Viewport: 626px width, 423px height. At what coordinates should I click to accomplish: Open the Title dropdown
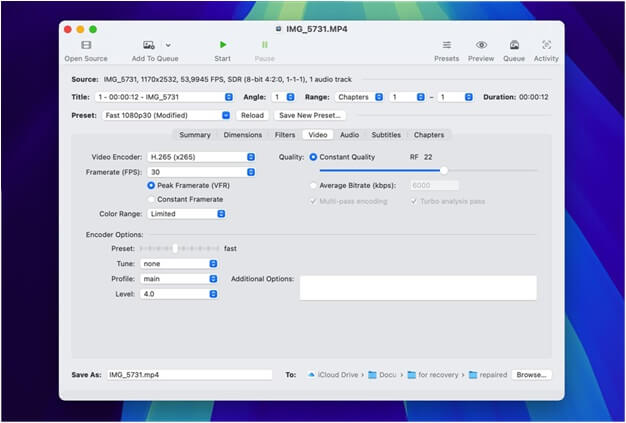pyautogui.click(x=164, y=97)
